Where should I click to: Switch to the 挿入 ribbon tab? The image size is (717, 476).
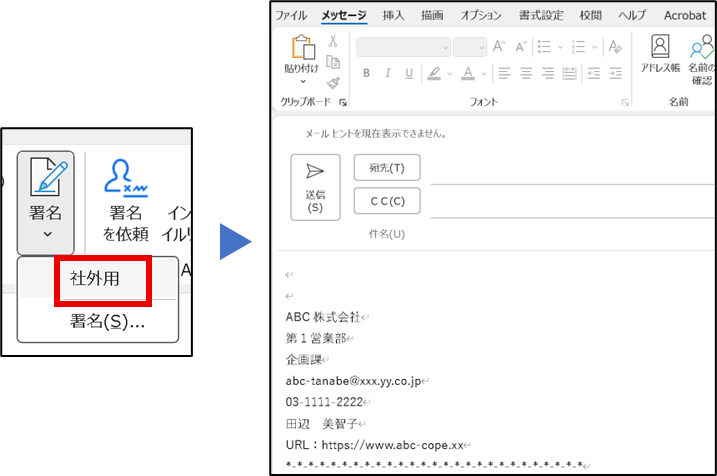[x=394, y=15]
